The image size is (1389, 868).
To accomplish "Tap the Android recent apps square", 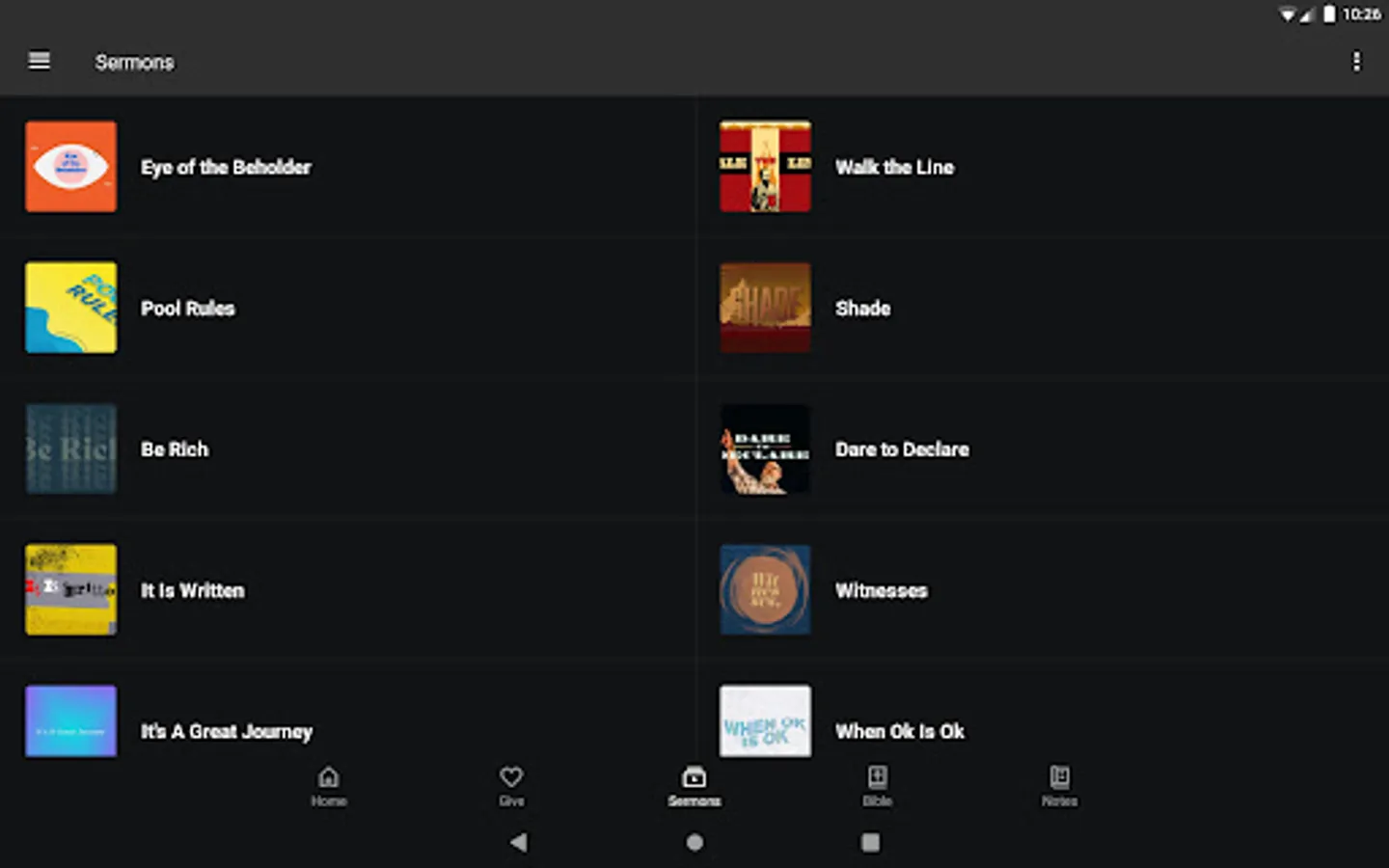I will (x=870, y=842).
